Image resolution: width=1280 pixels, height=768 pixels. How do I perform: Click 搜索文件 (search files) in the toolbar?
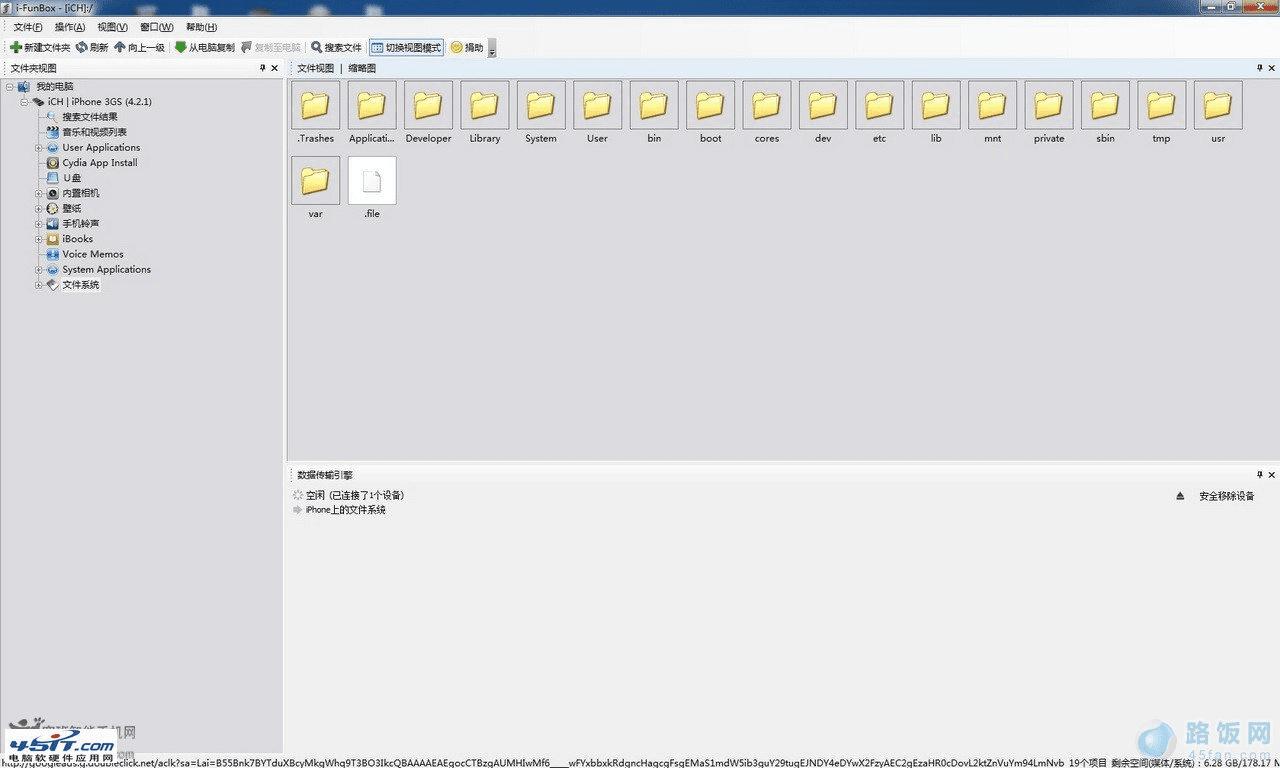tap(336, 47)
